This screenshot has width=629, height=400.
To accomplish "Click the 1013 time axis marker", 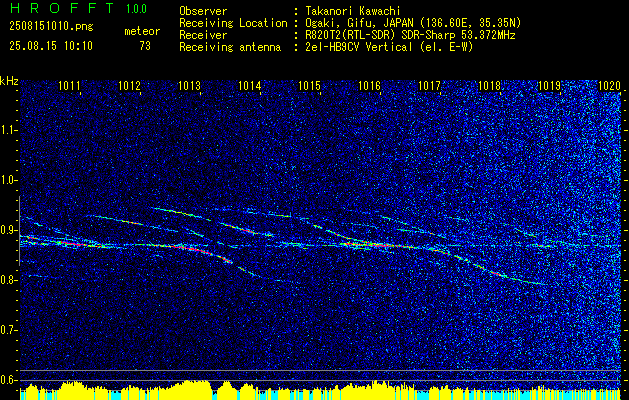I will pos(189,85).
